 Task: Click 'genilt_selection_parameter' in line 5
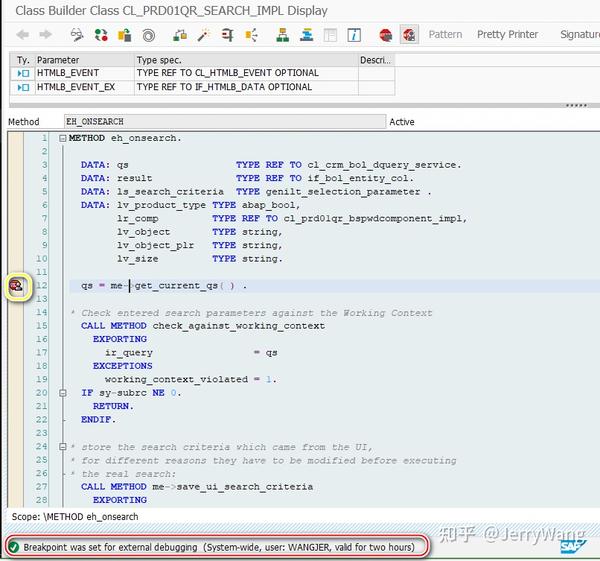click(343, 192)
